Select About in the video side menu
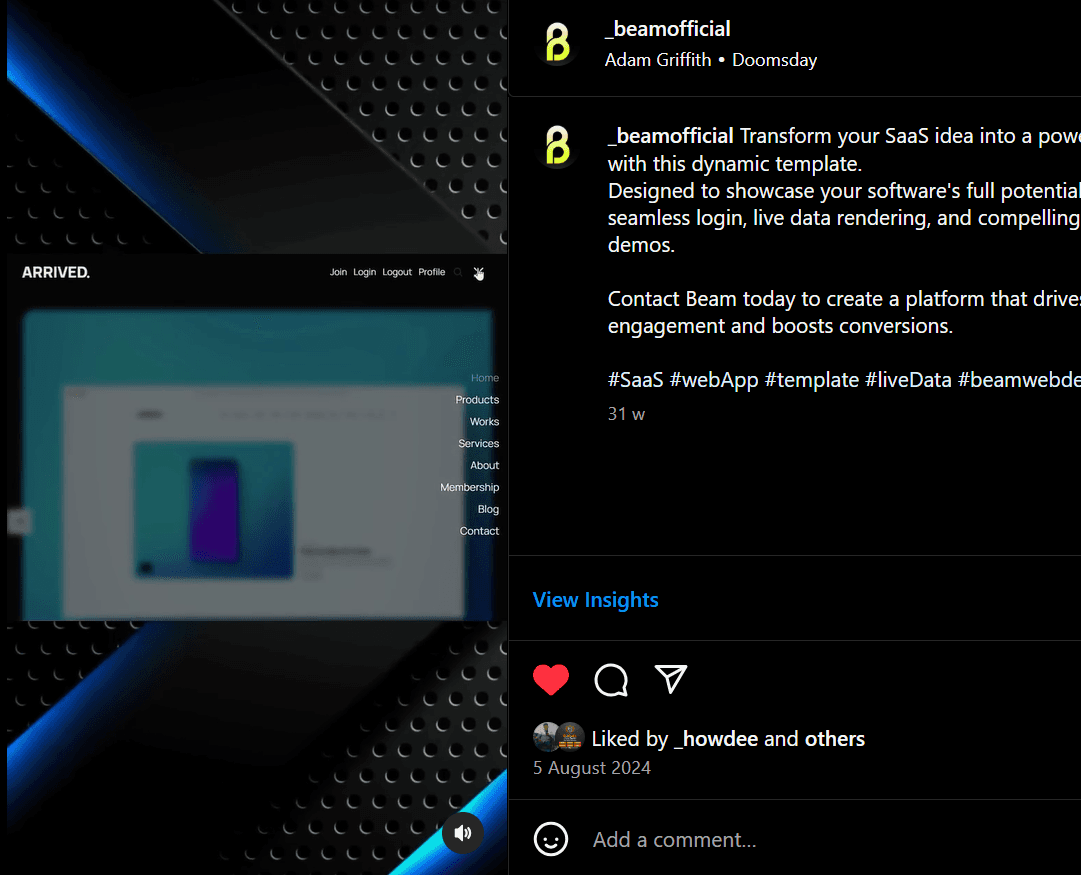Image resolution: width=1081 pixels, height=875 pixels. pos(485,465)
